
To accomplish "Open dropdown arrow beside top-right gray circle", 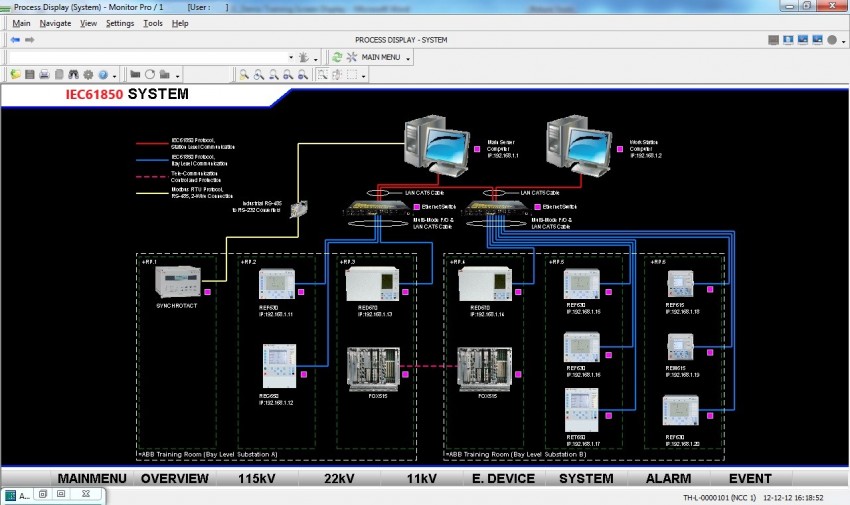I will (x=843, y=42).
